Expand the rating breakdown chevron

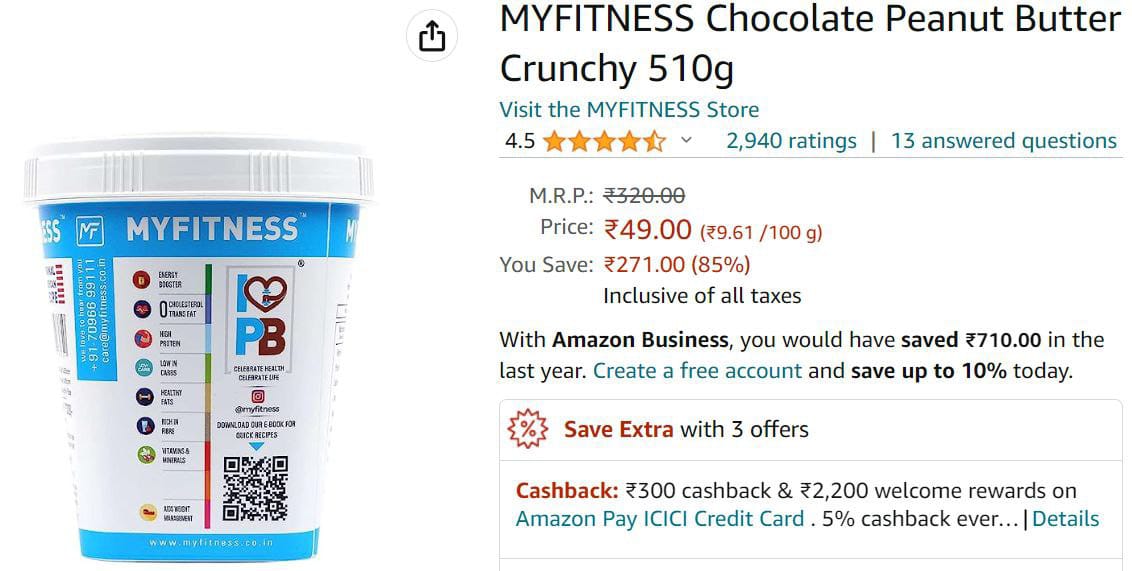click(686, 141)
